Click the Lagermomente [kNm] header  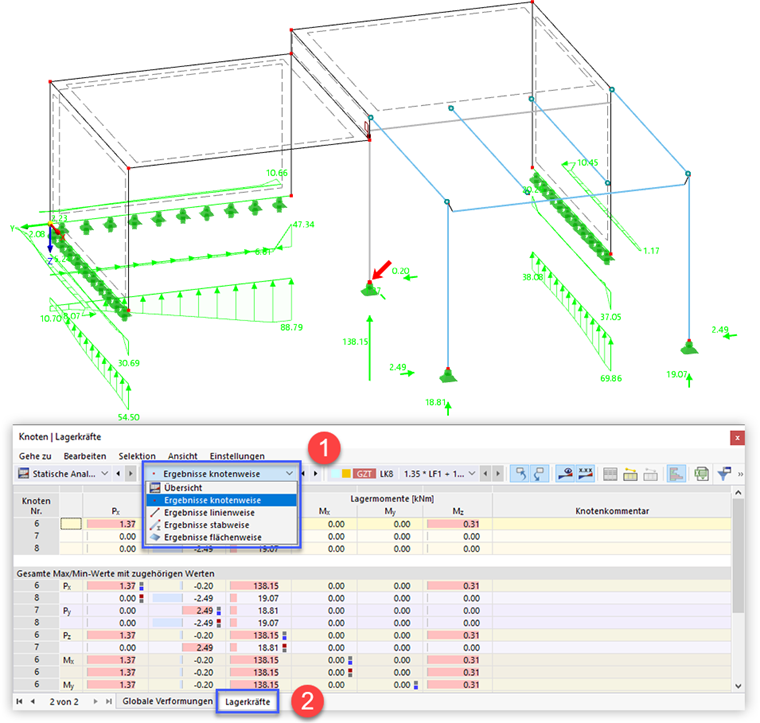point(392,499)
